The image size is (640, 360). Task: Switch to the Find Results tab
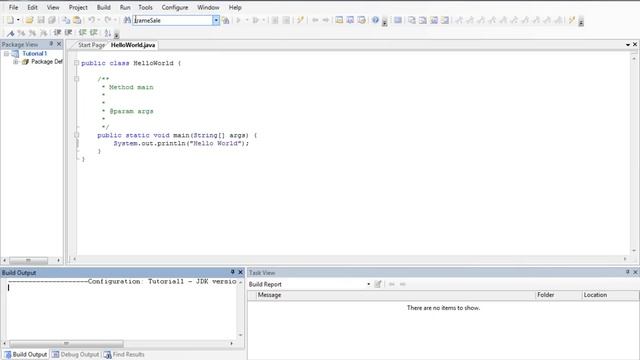click(124, 354)
